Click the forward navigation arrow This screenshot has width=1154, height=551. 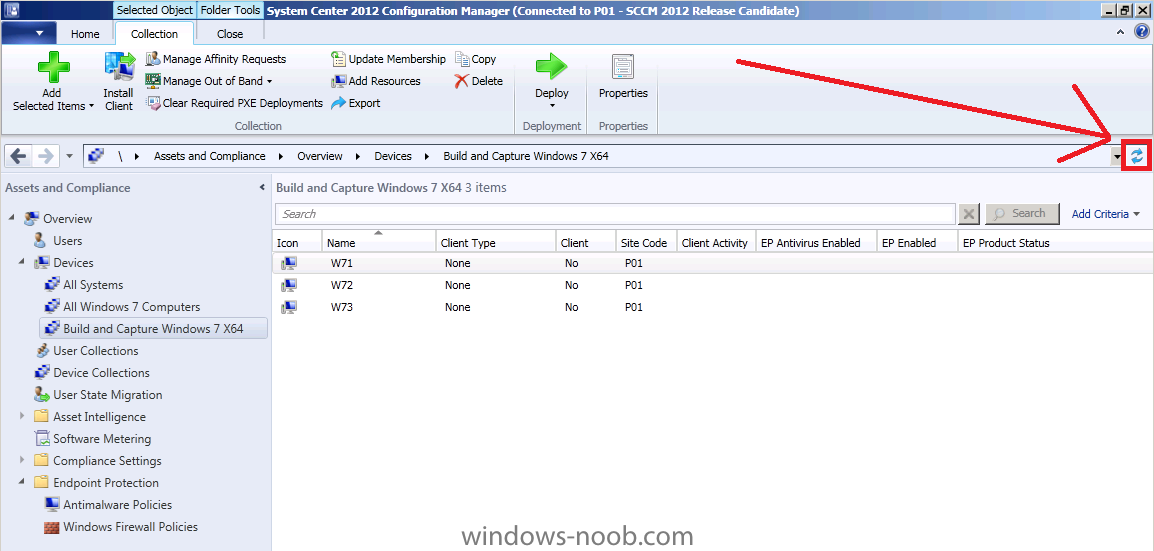coord(45,155)
